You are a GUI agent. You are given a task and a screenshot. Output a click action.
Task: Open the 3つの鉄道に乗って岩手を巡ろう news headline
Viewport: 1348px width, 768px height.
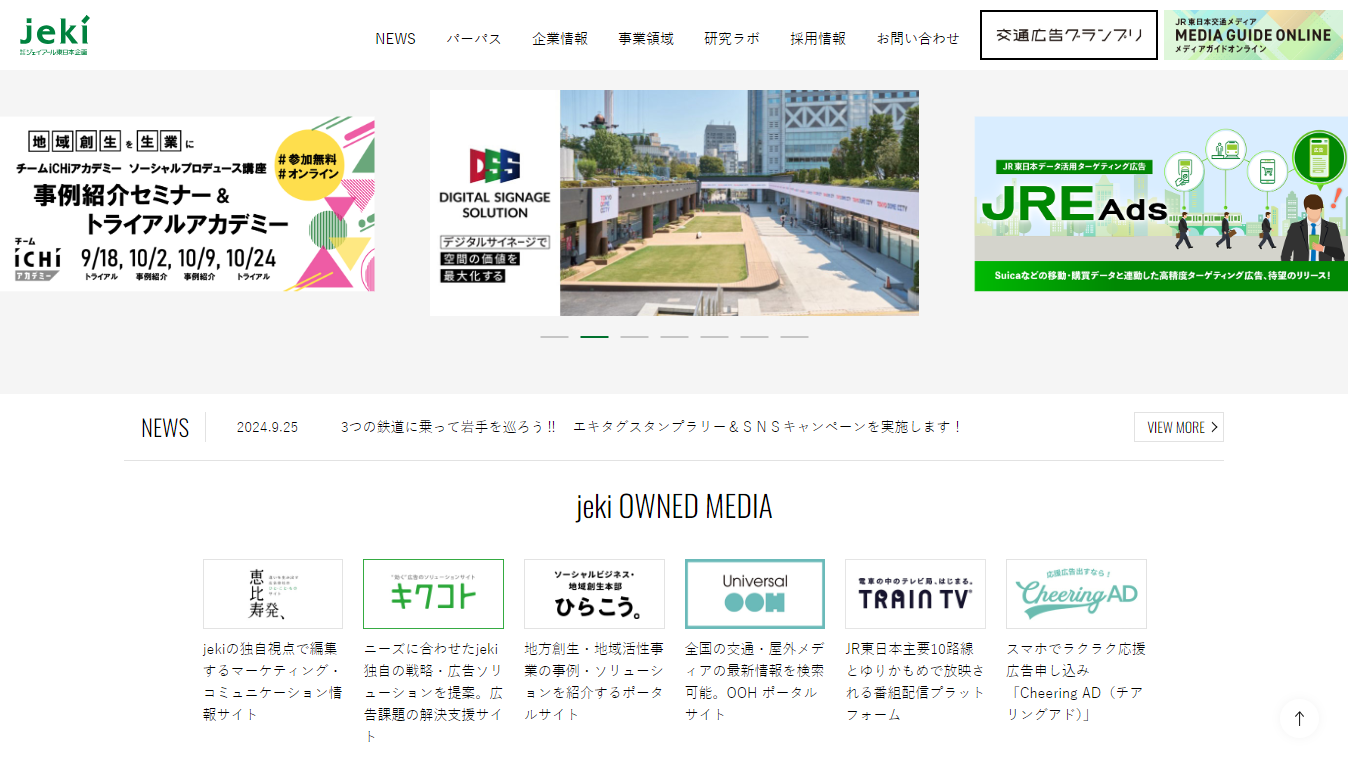651,427
